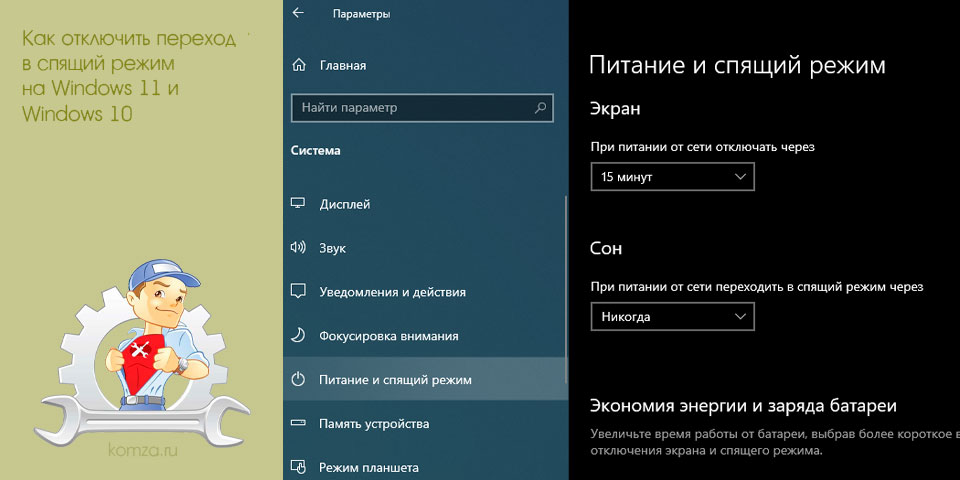This screenshot has height=480, width=960.
Task: Click the Как отключить переход article title
Action: click(x=129, y=77)
